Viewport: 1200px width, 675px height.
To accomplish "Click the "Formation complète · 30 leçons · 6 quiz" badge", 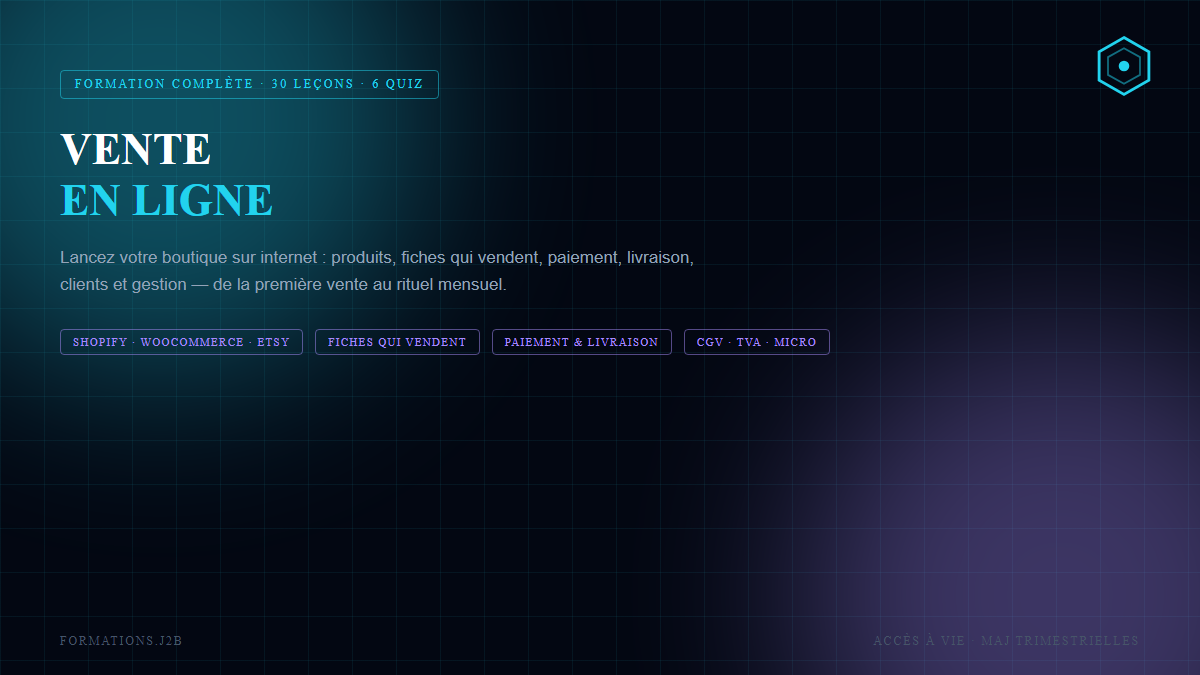I will point(249,84).
